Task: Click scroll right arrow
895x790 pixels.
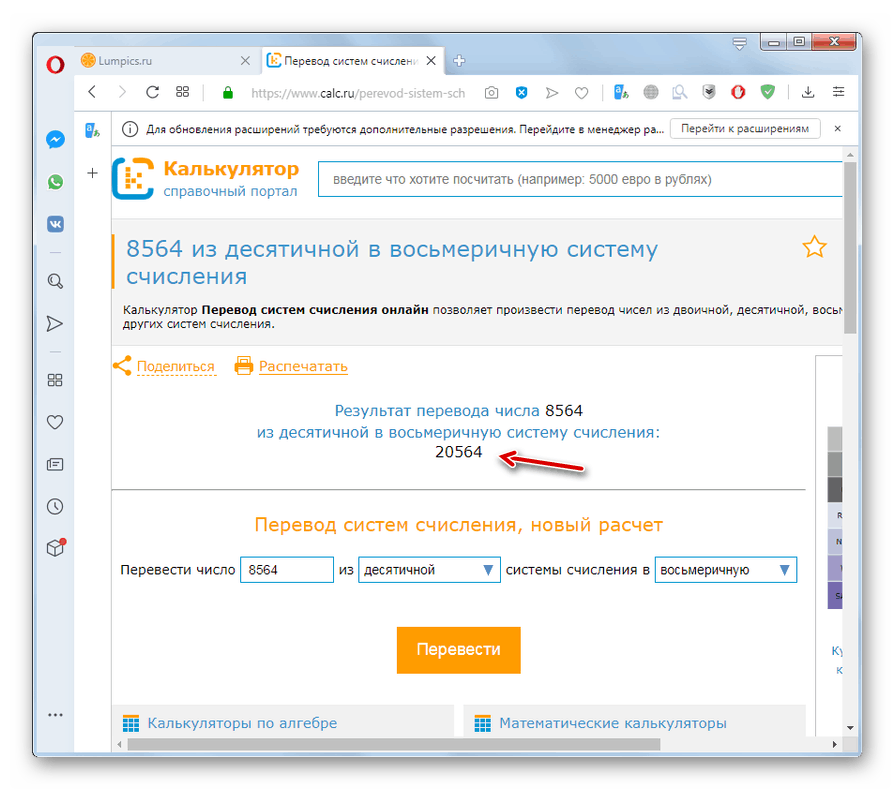Action: [x=834, y=744]
